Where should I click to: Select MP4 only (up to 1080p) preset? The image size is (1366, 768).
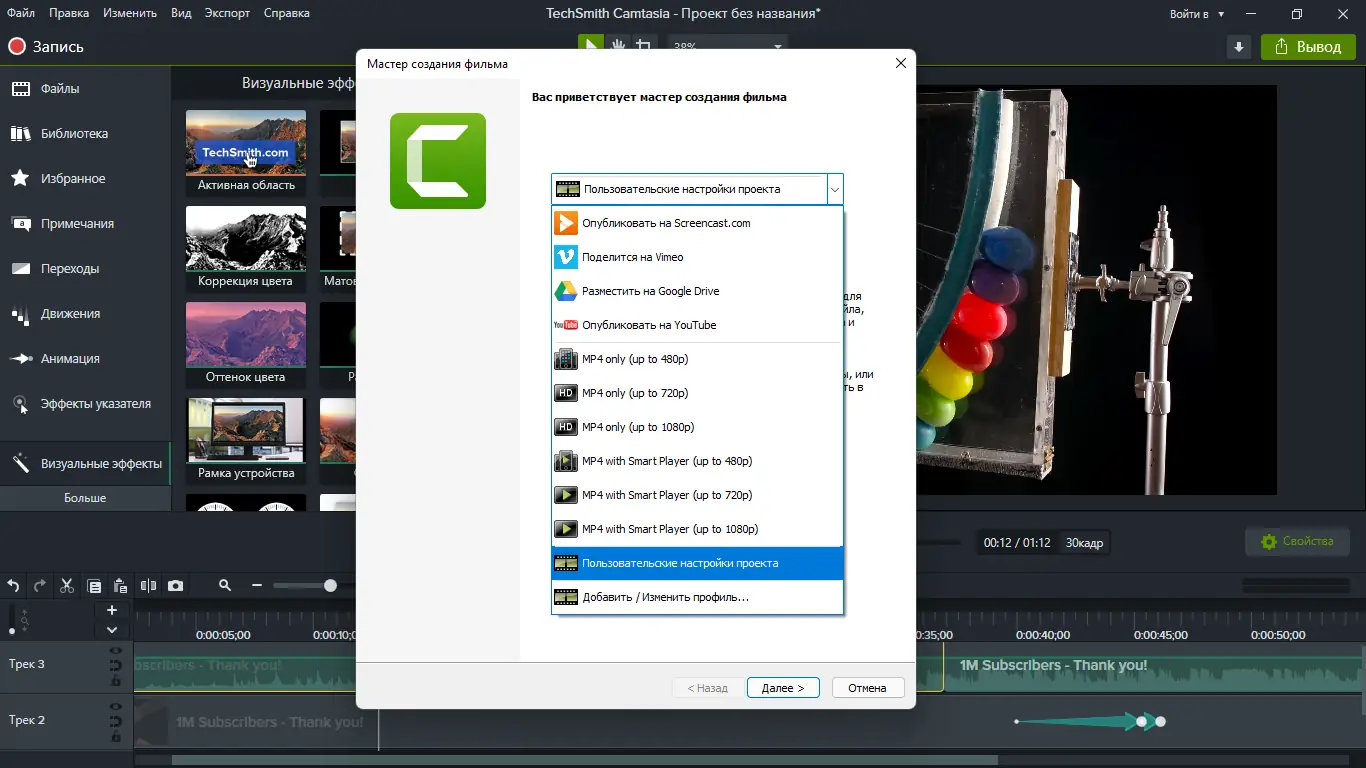click(698, 427)
